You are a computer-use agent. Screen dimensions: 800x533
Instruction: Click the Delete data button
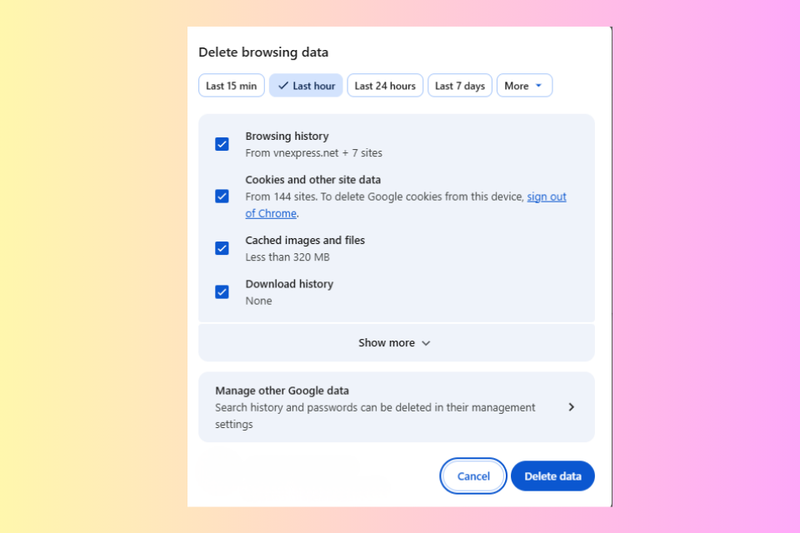coord(553,476)
